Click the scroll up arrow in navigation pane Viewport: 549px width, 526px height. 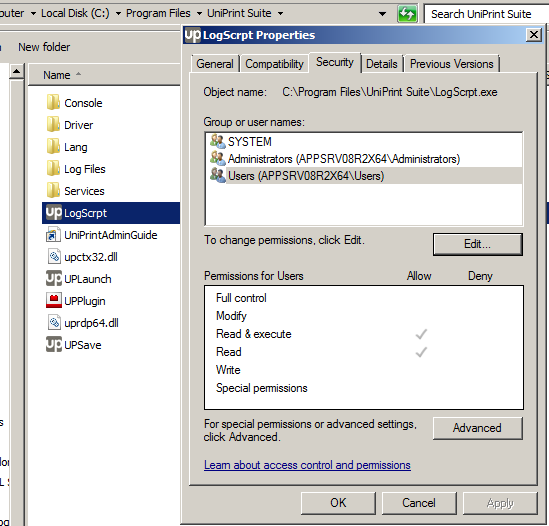coord(16,72)
